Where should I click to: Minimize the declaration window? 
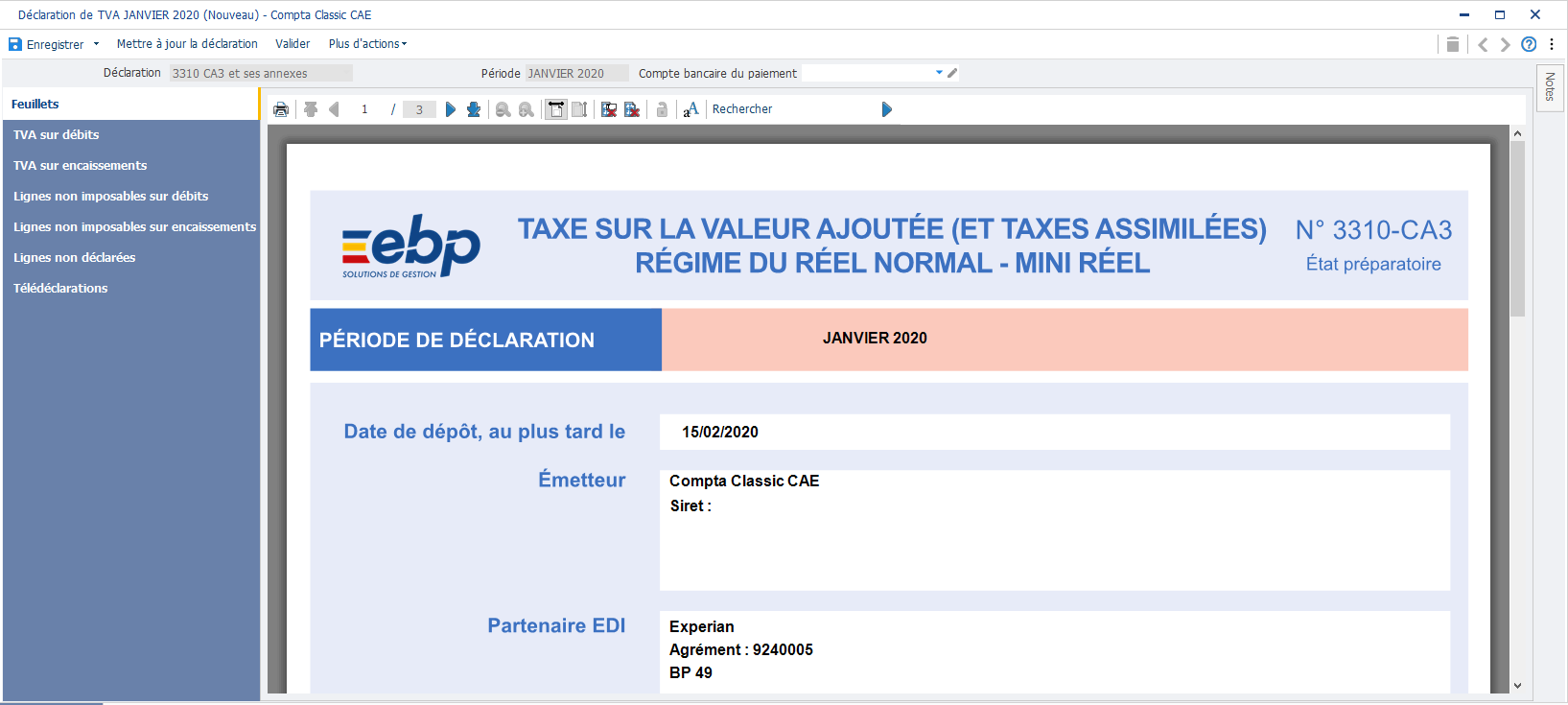1464,14
